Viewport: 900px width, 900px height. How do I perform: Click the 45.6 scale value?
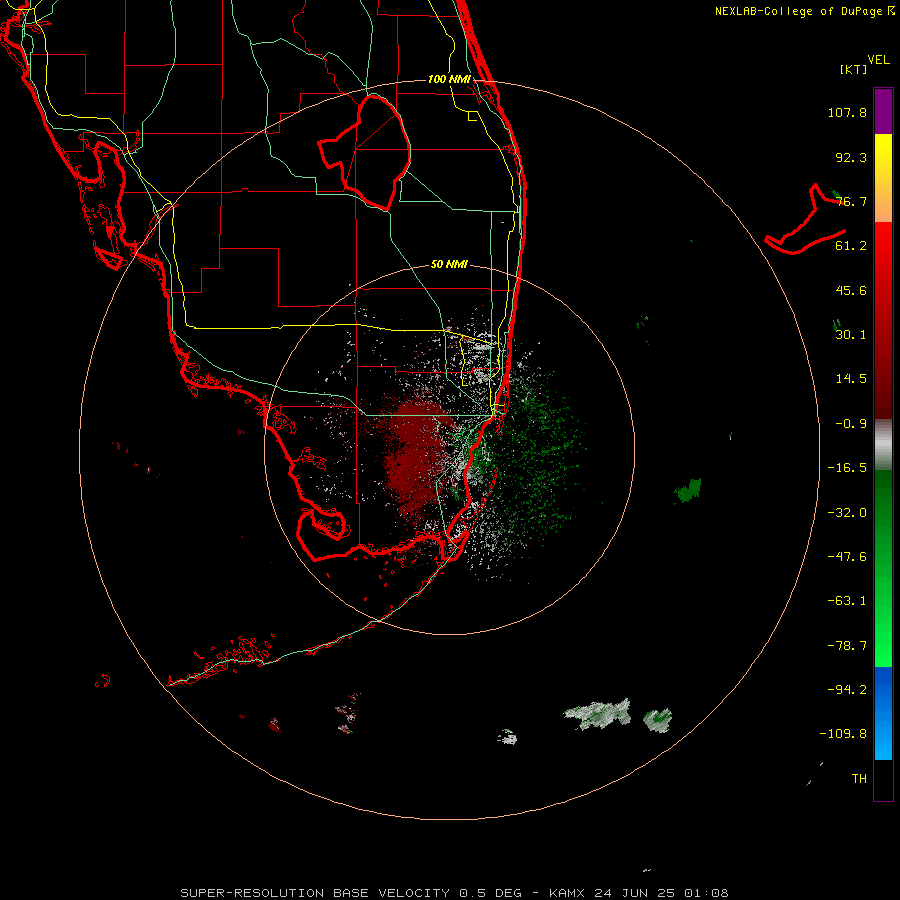851,290
